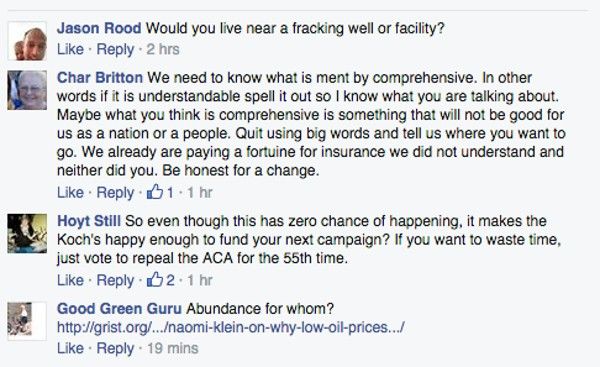Reply to Hoyt Still's comment
This screenshot has height=367, width=600.
[115, 281]
